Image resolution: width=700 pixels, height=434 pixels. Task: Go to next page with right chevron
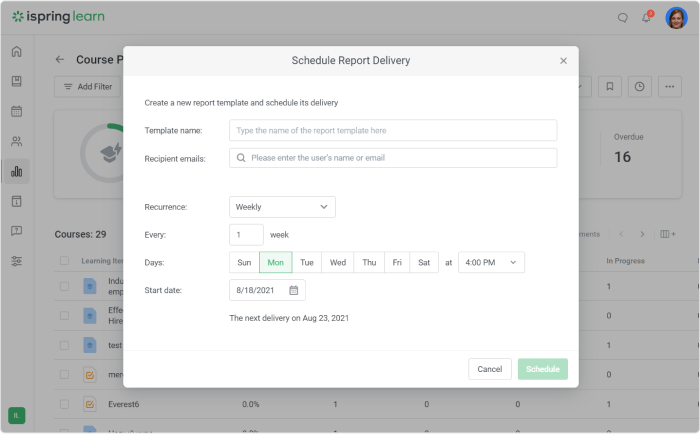(x=642, y=234)
